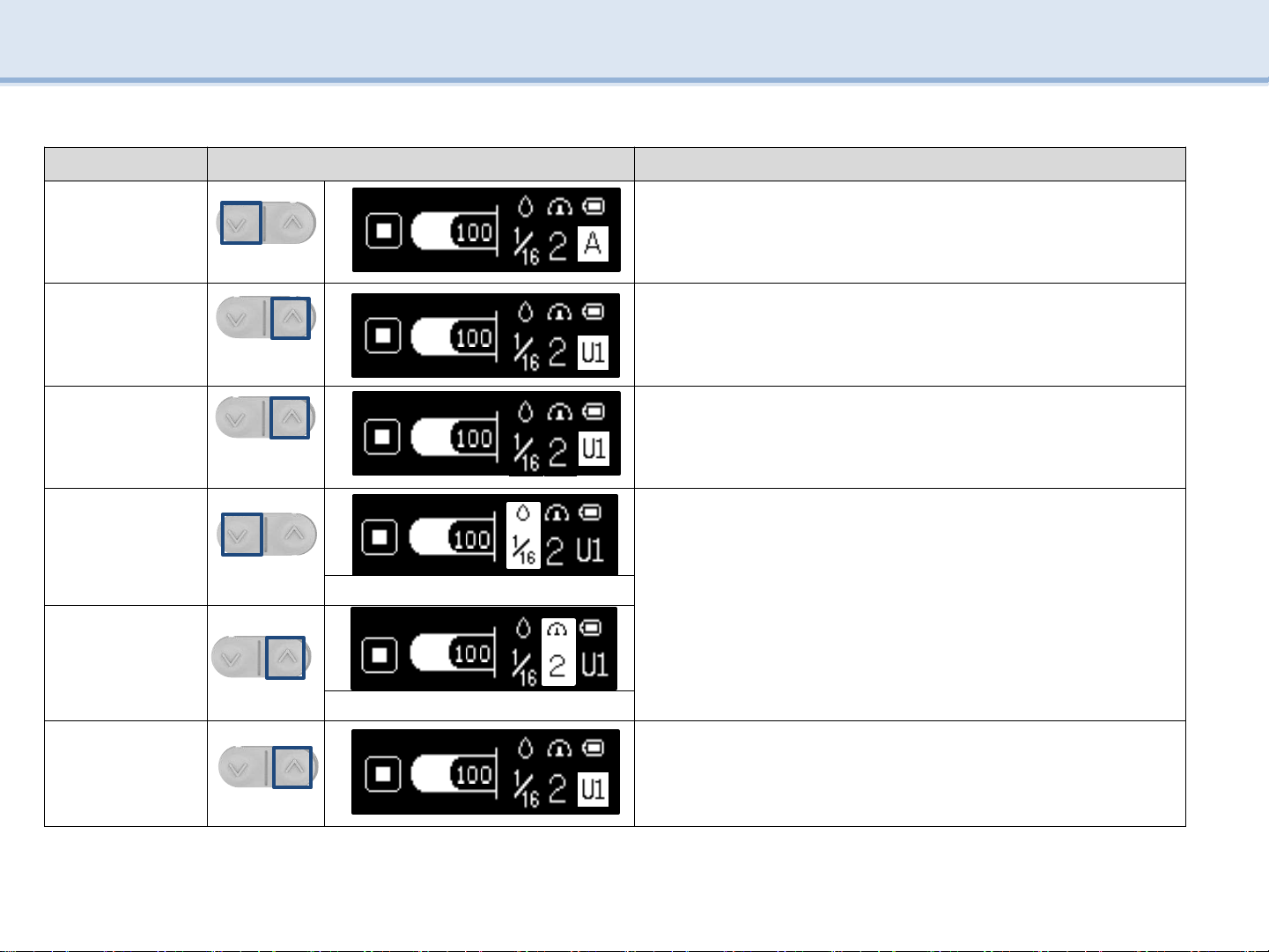Select the highlighted droplet 1/16 setting box
The image size is (1269, 952).
[x=523, y=535]
